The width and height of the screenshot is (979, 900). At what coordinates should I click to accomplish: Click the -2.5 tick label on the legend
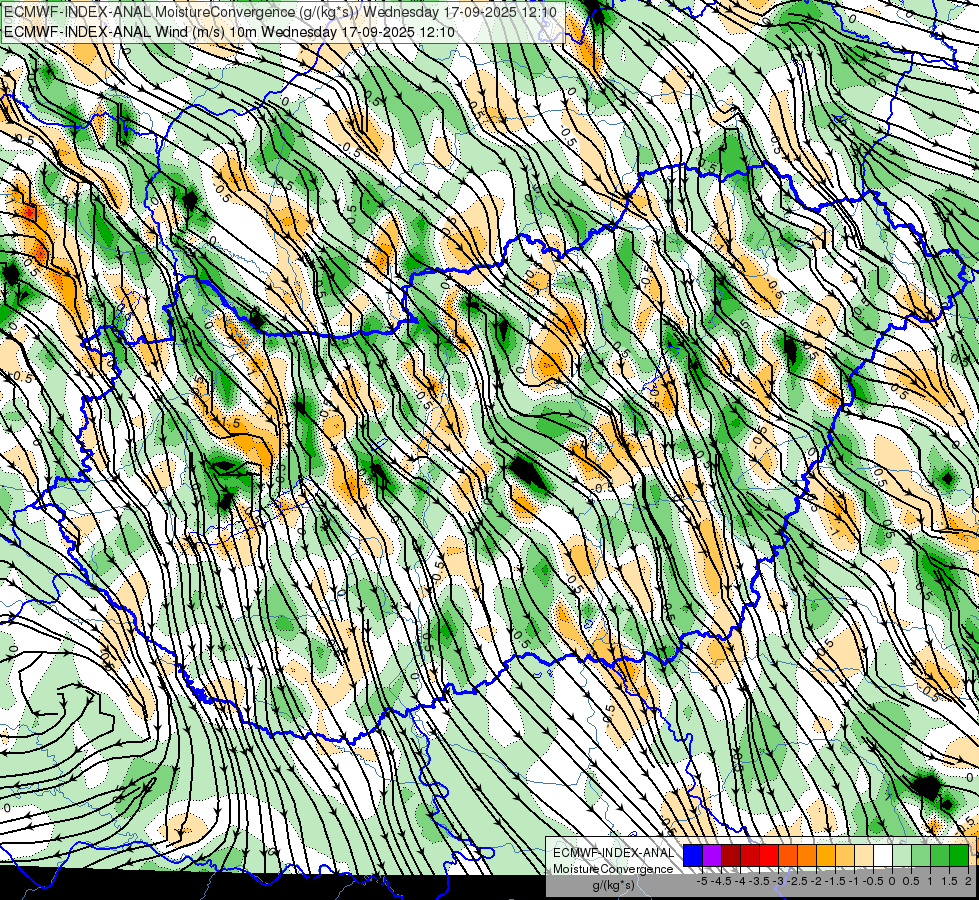click(x=797, y=881)
